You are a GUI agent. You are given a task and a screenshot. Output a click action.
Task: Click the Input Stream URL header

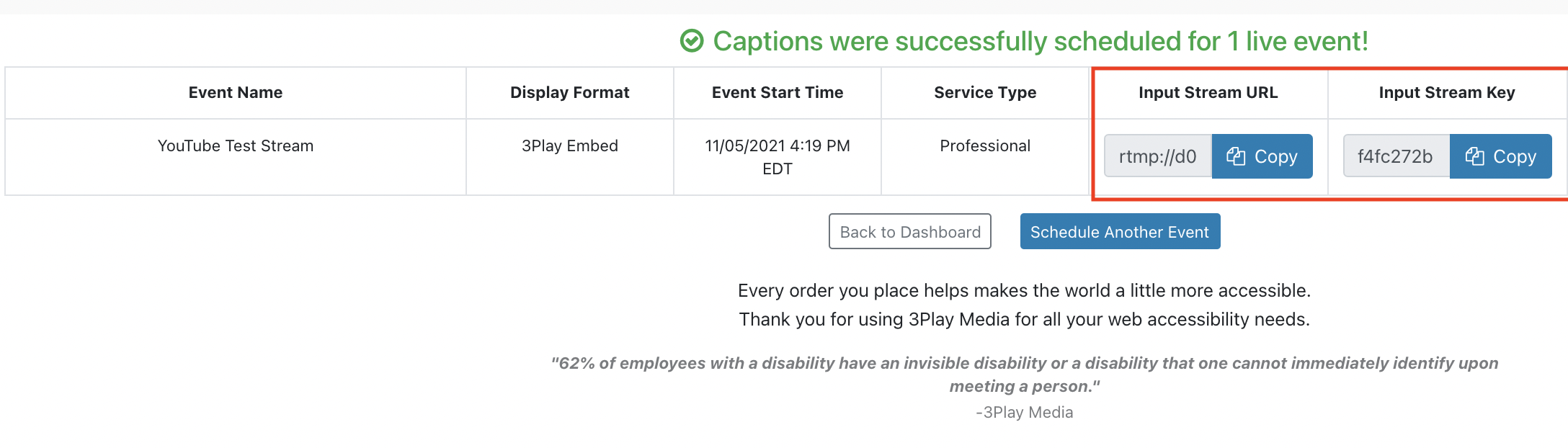(1208, 92)
